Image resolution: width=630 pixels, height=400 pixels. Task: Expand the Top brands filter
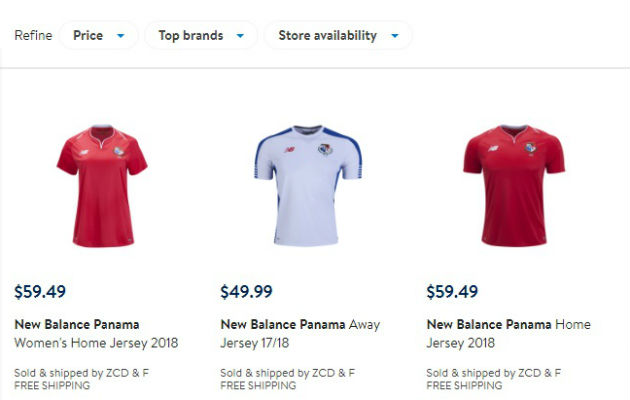200,35
